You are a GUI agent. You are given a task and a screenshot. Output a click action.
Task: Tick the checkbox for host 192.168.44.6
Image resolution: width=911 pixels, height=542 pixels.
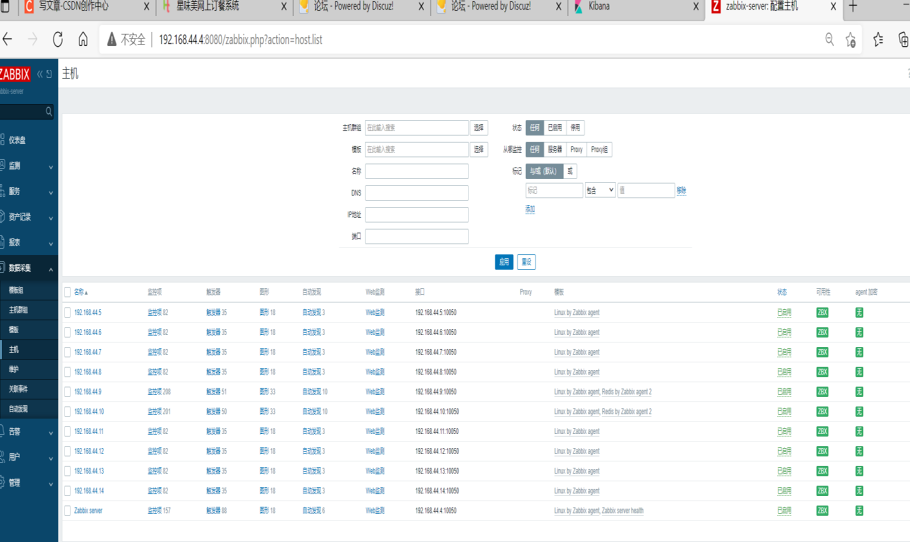tap(67, 332)
